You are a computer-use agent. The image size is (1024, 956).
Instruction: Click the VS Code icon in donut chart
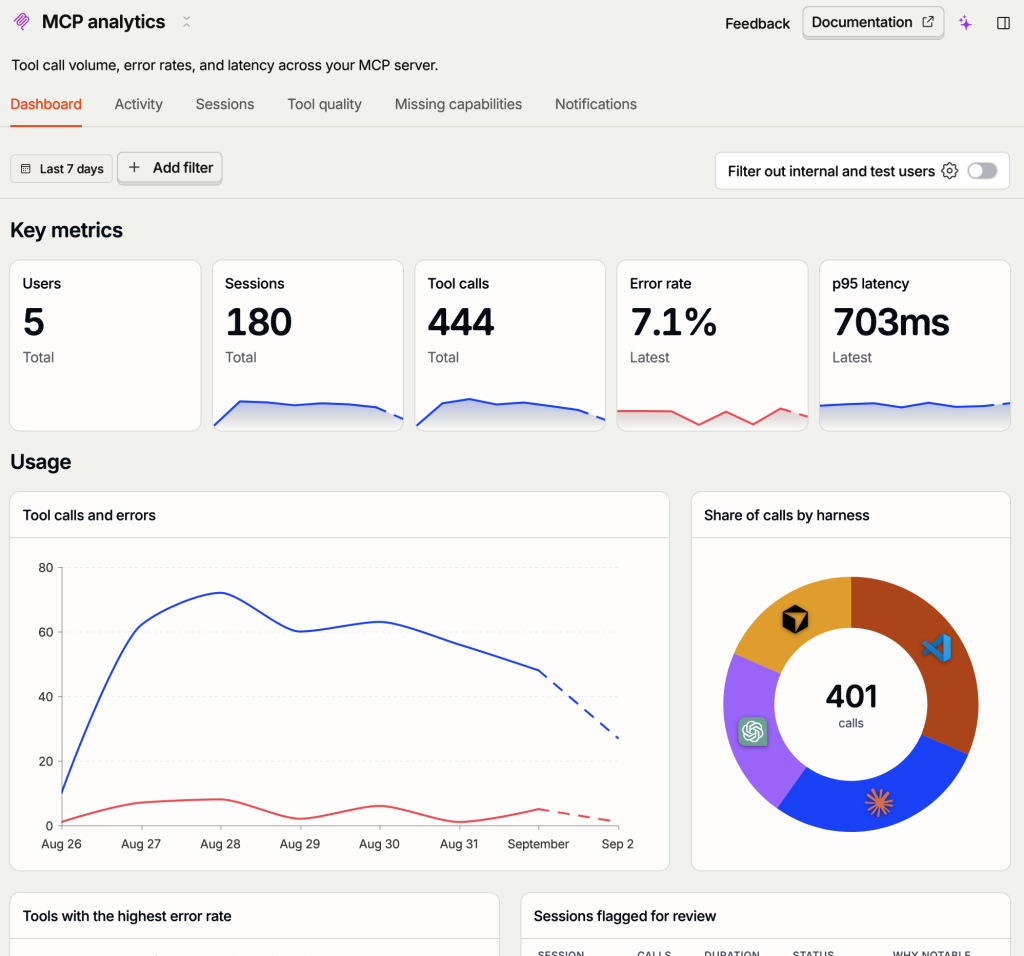[937, 648]
